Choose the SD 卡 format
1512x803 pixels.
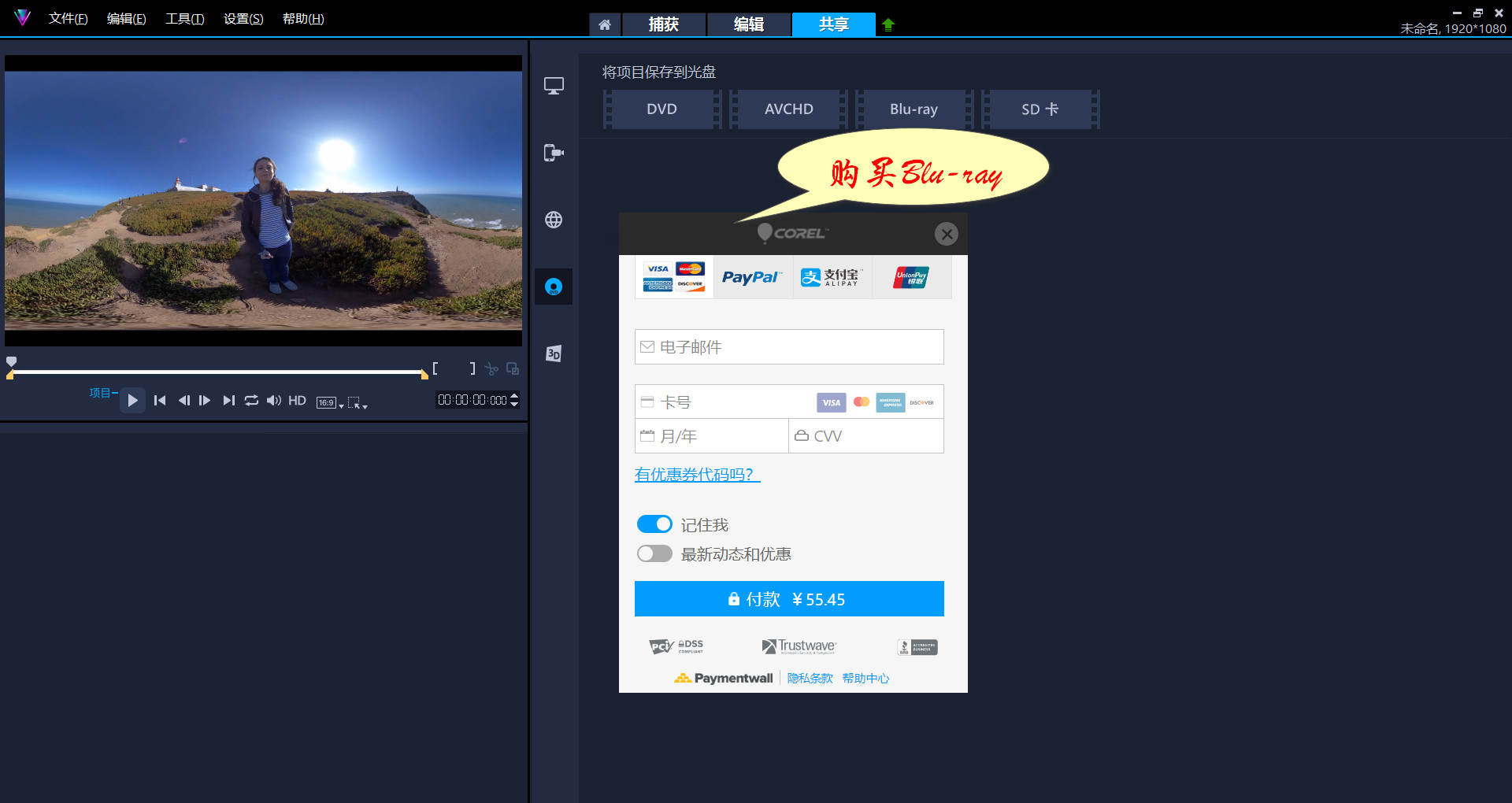tap(1040, 109)
